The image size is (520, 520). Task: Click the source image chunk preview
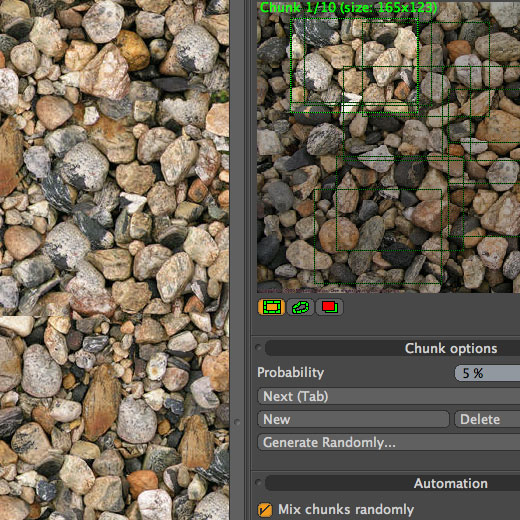388,147
